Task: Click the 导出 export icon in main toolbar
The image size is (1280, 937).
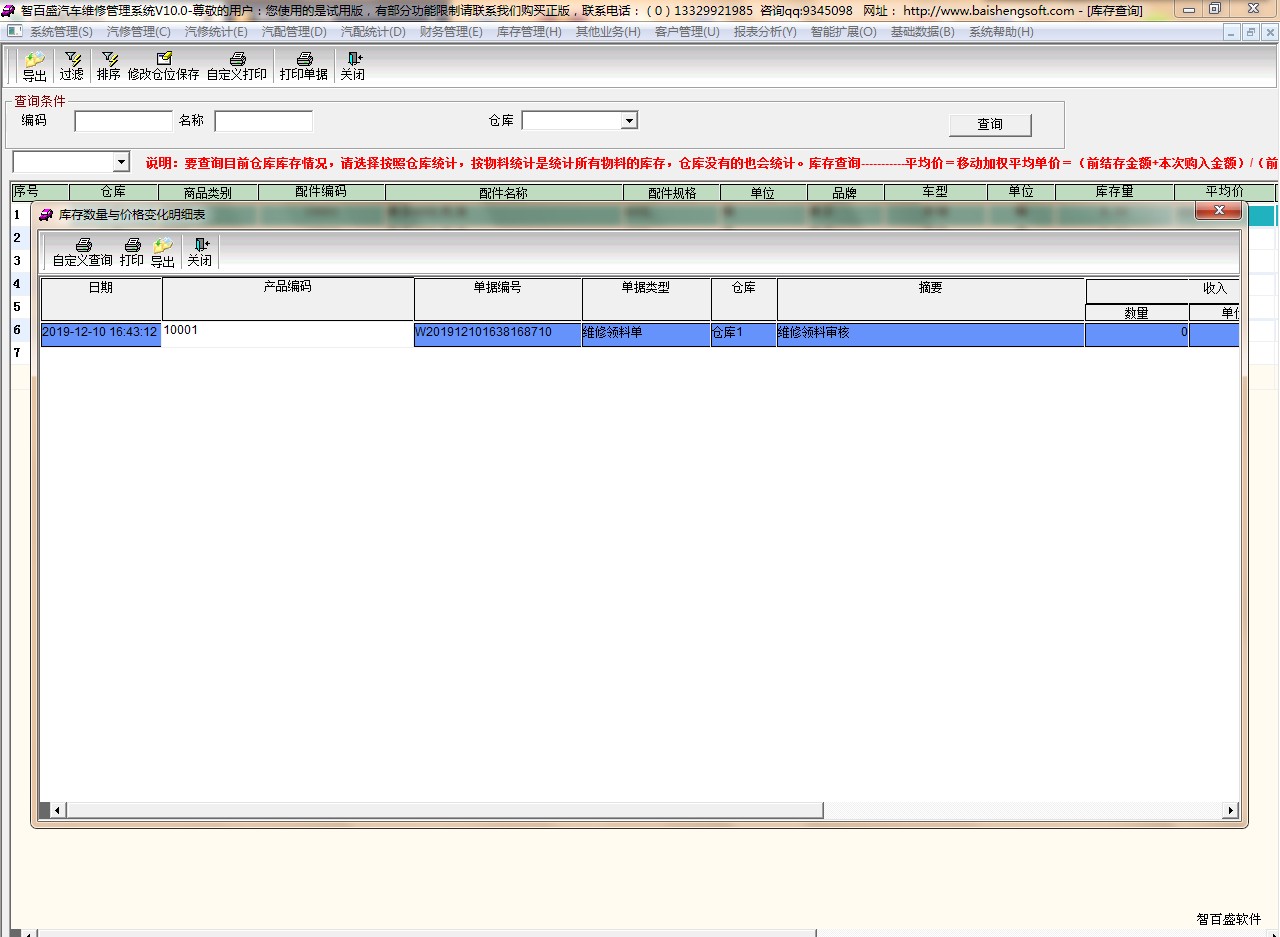Action: [x=34, y=60]
